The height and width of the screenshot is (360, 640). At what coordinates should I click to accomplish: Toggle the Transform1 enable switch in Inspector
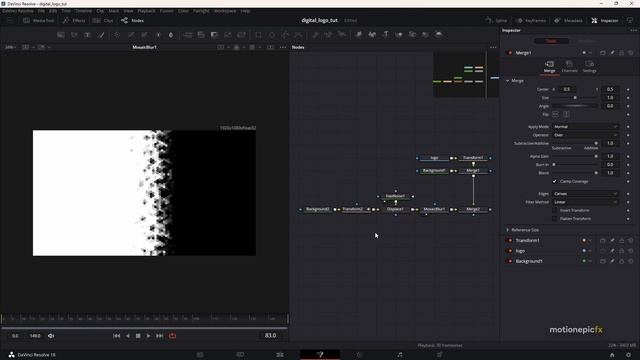509,240
